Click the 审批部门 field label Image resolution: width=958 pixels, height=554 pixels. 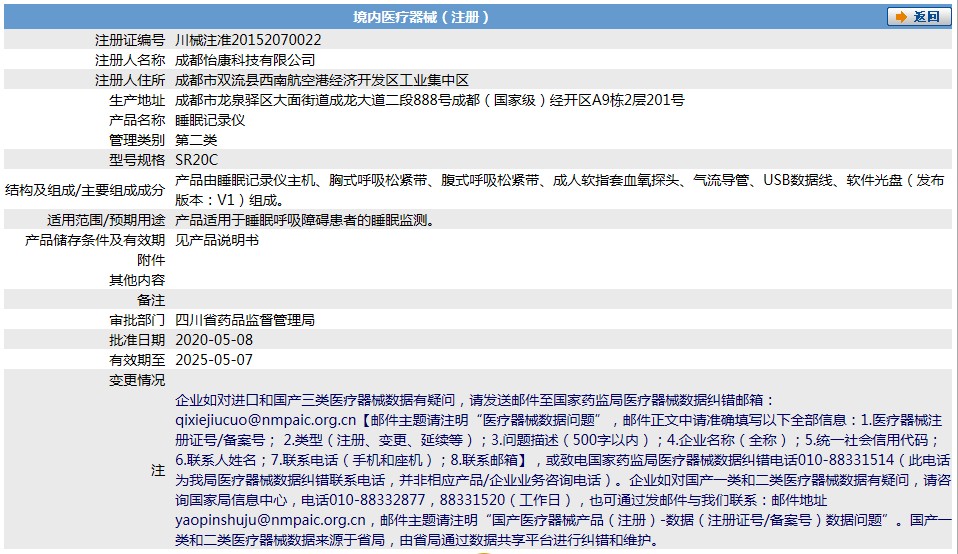click(x=137, y=321)
